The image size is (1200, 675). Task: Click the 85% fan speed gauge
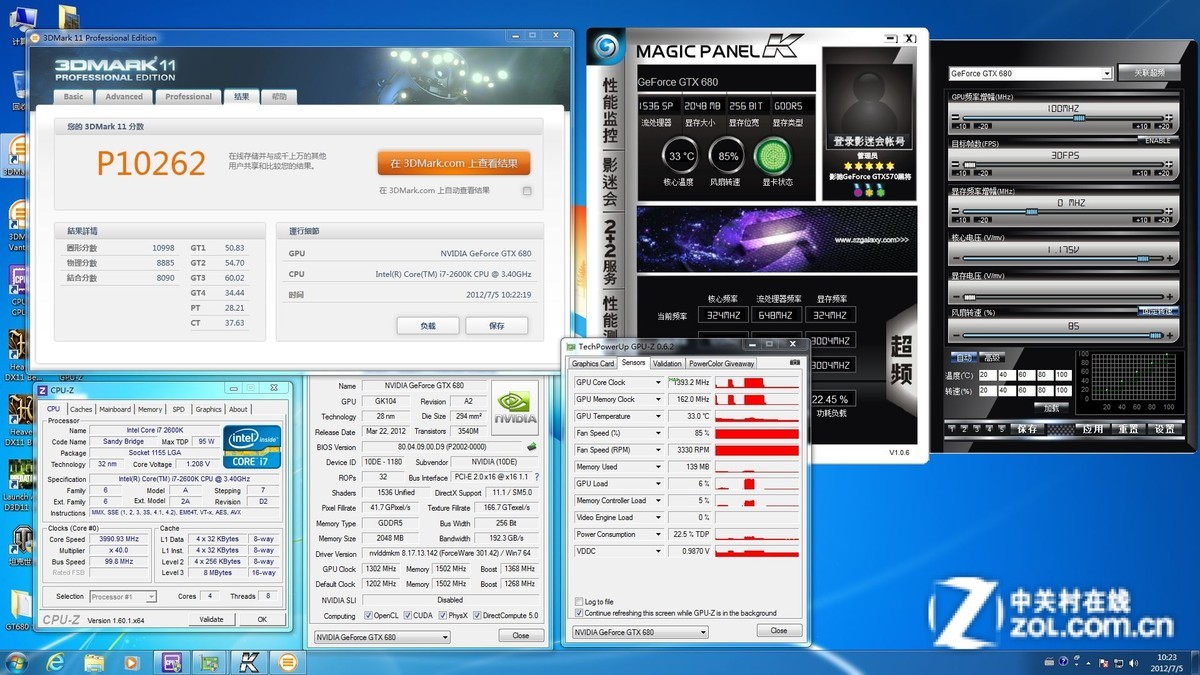tap(727, 156)
